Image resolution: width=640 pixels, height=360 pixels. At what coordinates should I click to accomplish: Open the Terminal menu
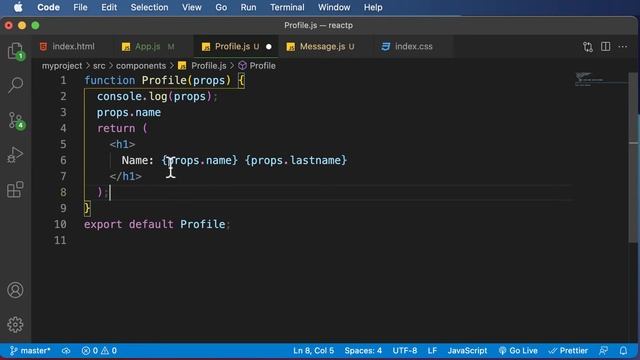pyautogui.click(x=287, y=7)
